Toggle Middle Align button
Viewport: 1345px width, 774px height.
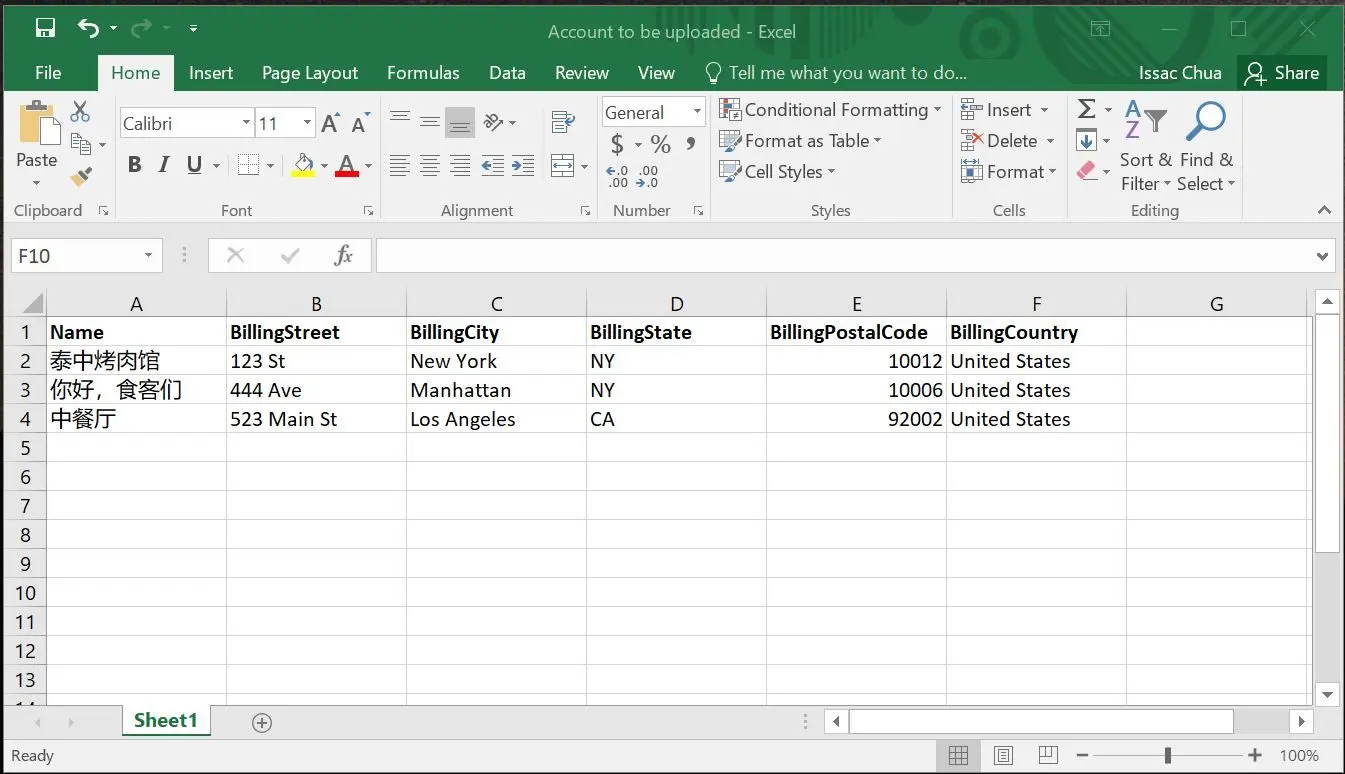[430, 122]
